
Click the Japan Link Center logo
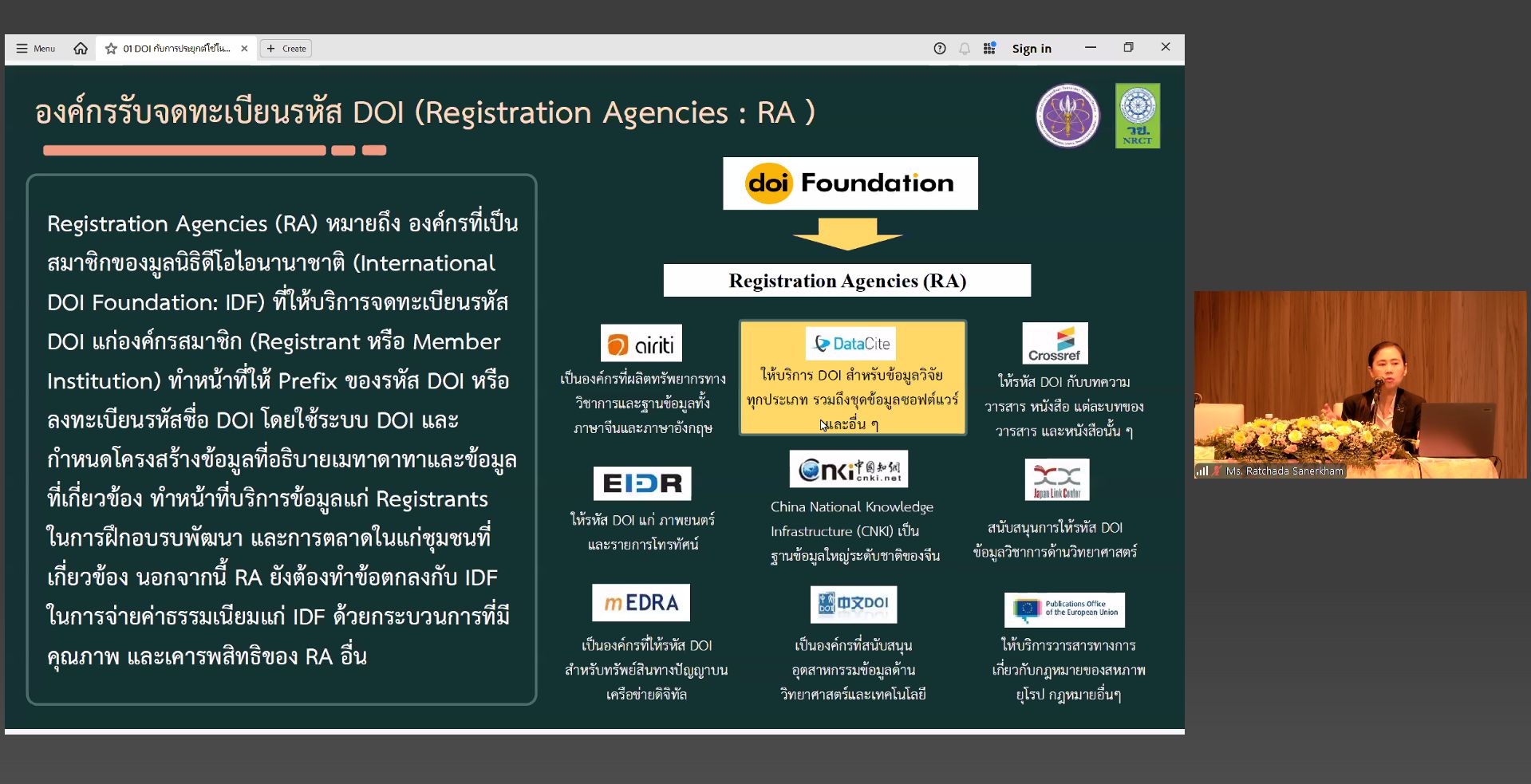point(1056,480)
